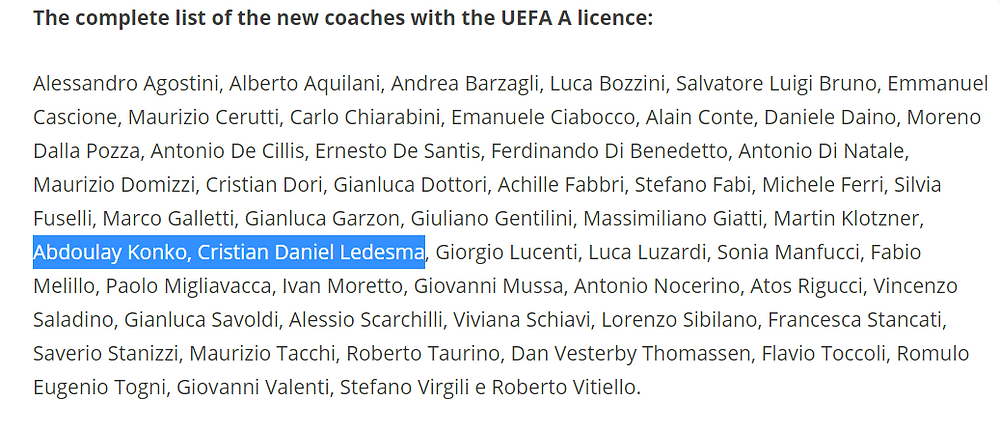Click on the name Giorgio Lucenti
Image resolution: width=1000 pixels, height=425 pixels.
click(506, 252)
